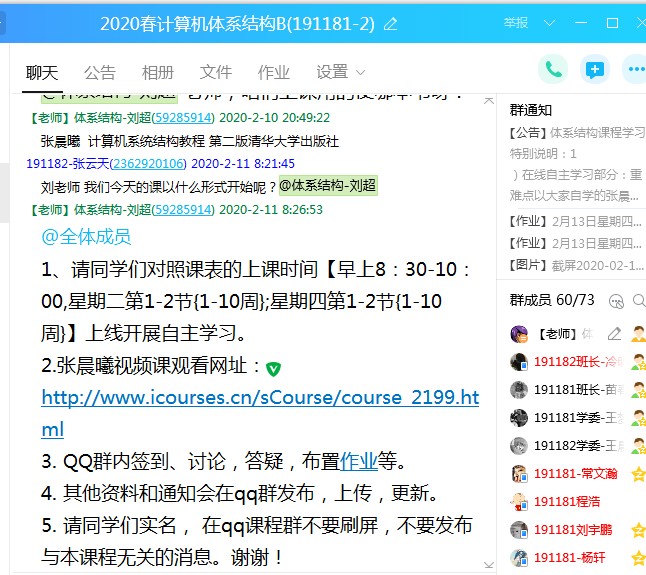The height and width of the screenshot is (575, 646).
Task: Click the chat-bubble icon next to member count
Action: [x=616, y=300]
